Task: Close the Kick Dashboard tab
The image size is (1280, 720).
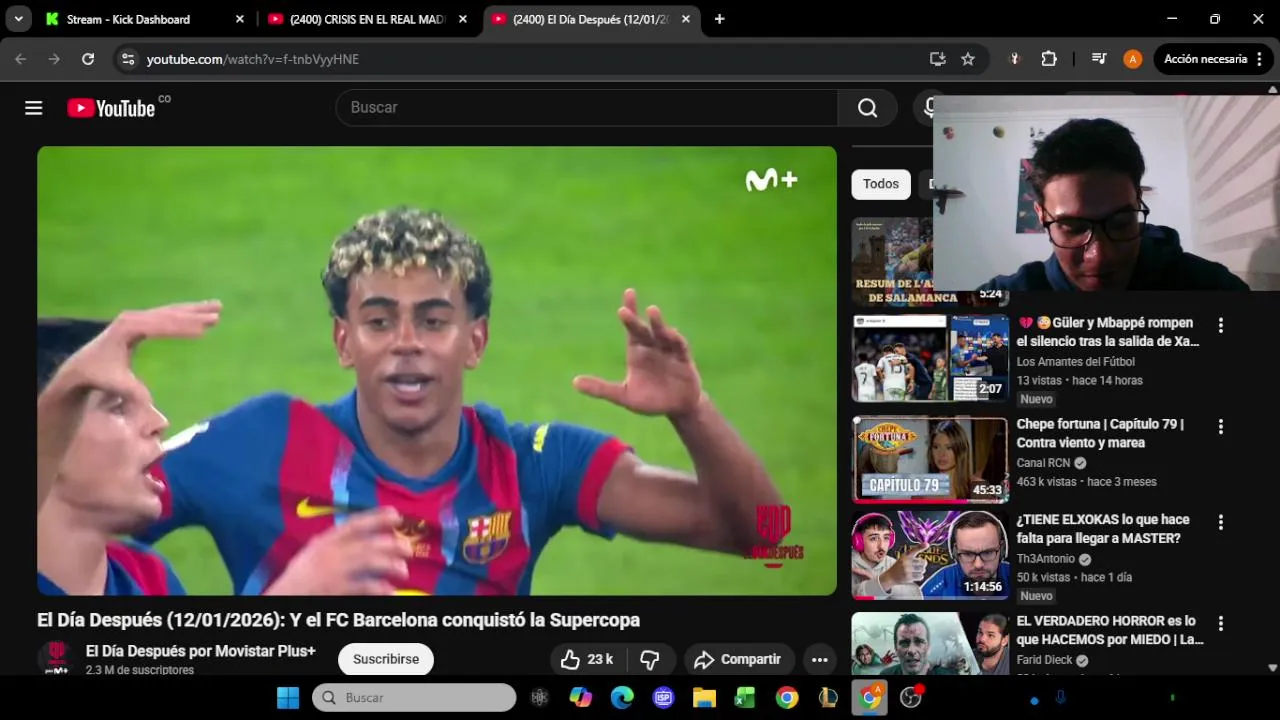Action: click(x=239, y=19)
